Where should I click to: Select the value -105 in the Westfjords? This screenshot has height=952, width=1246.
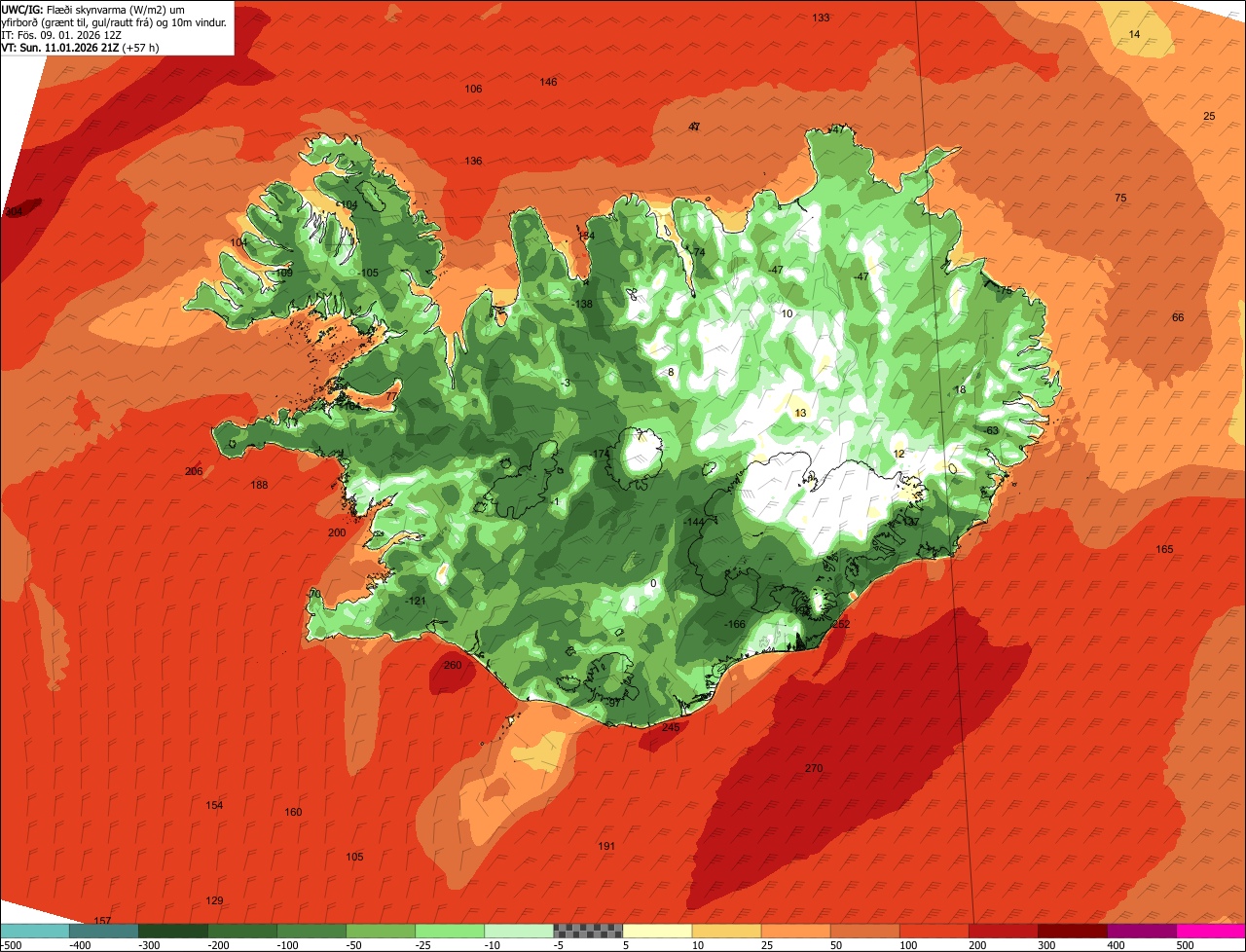click(368, 273)
